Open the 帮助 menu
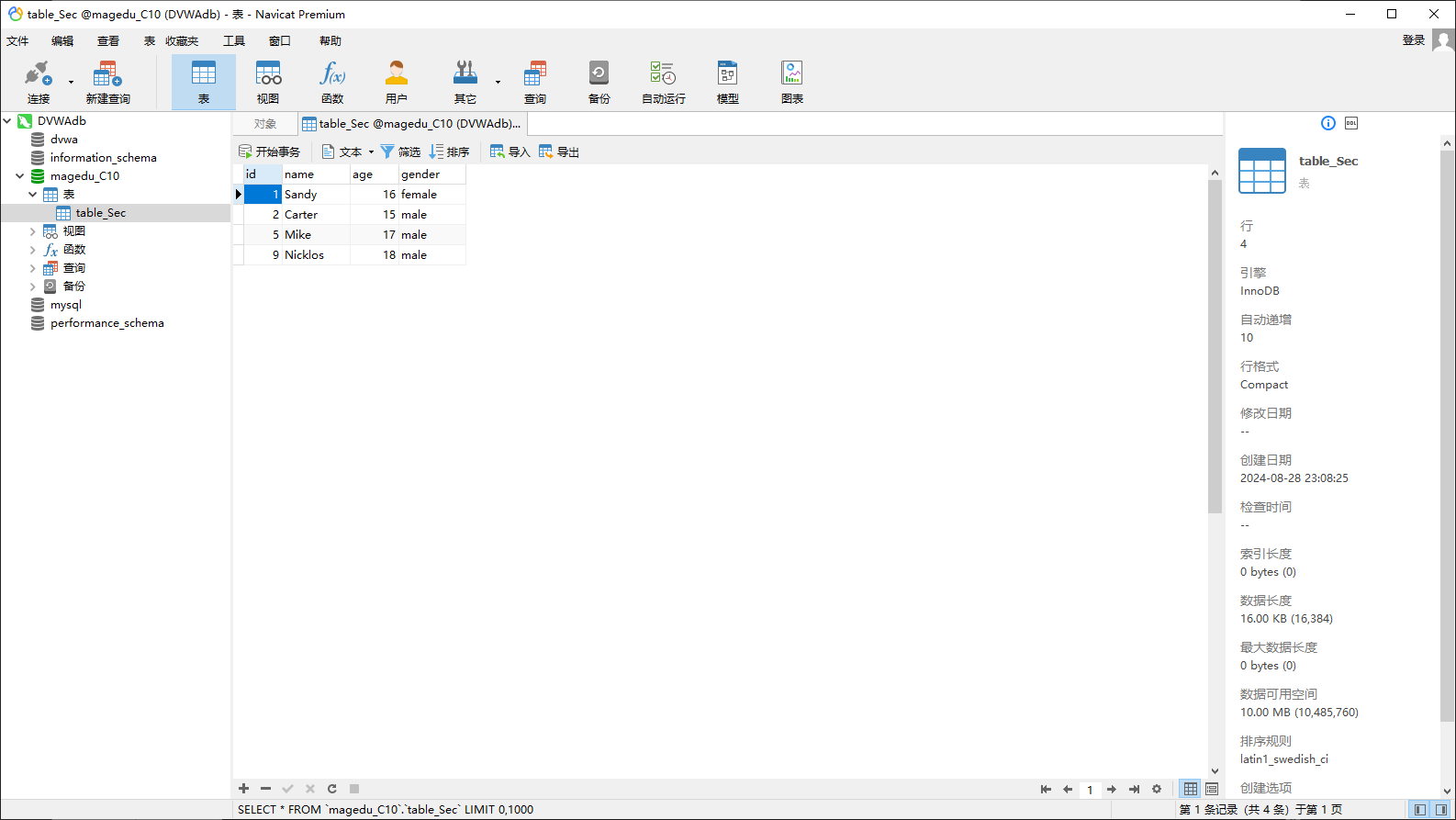Image resolution: width=1456 pixels, height=820 pixels. (330, 41)
